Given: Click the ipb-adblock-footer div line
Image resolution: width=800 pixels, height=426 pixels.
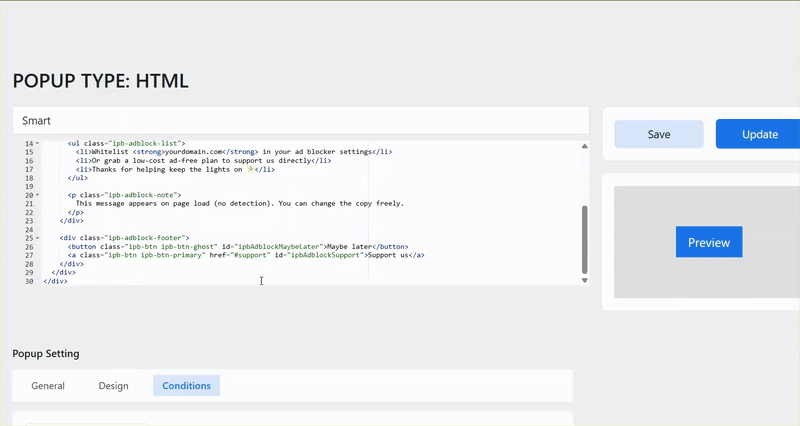Looking at the screenshot, I should (x=124, y=238).
